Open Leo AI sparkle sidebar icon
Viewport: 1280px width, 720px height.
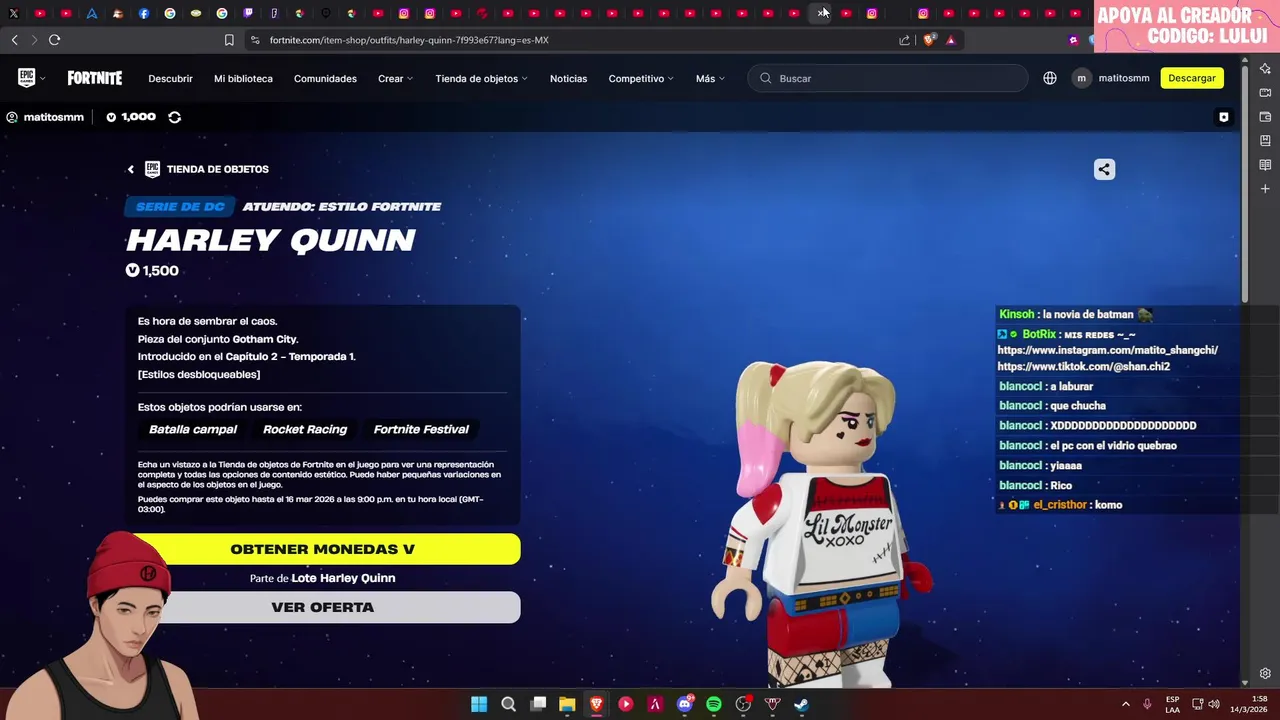[1265, 68]
